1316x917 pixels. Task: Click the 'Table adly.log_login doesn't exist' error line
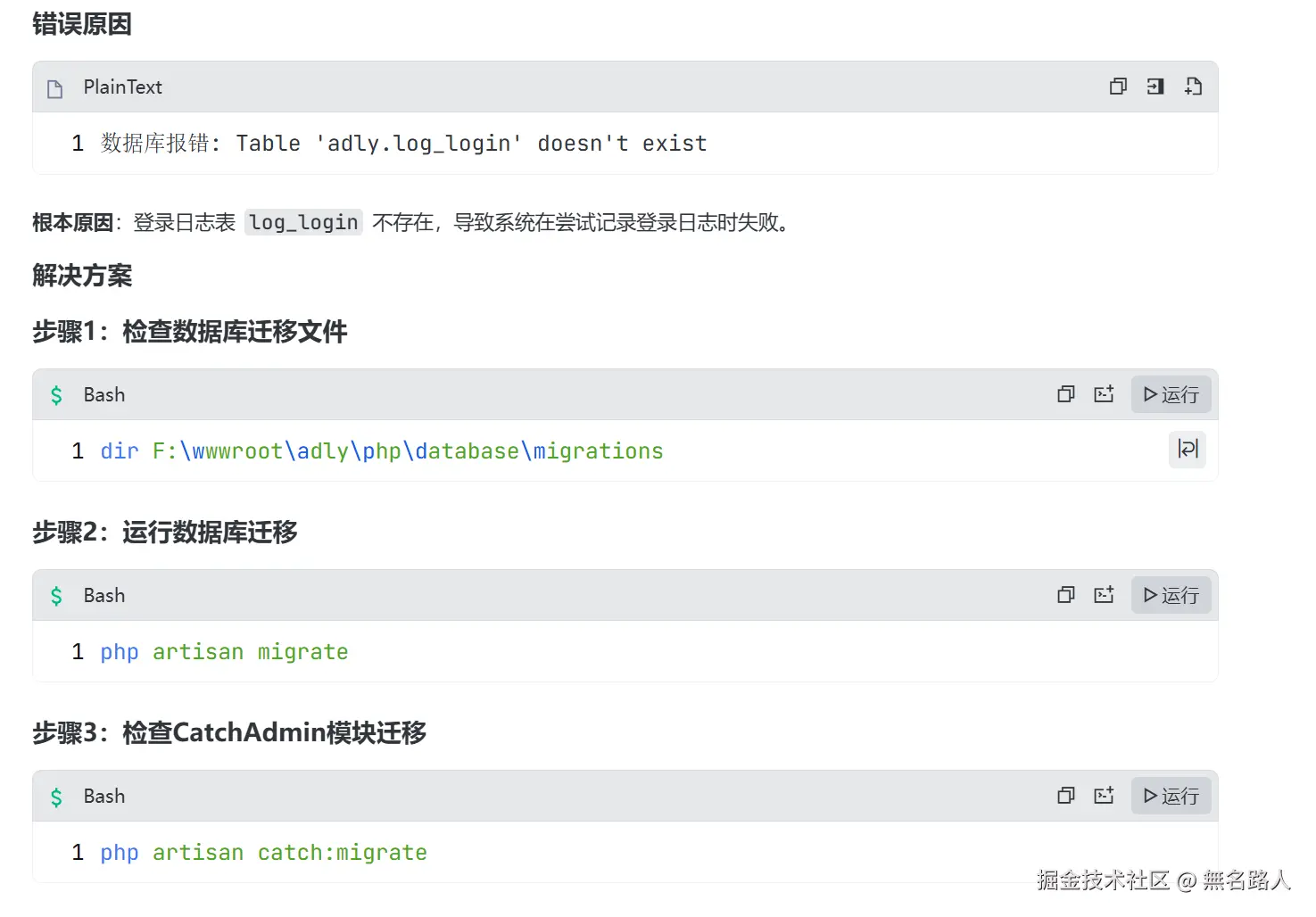(403, 144)
